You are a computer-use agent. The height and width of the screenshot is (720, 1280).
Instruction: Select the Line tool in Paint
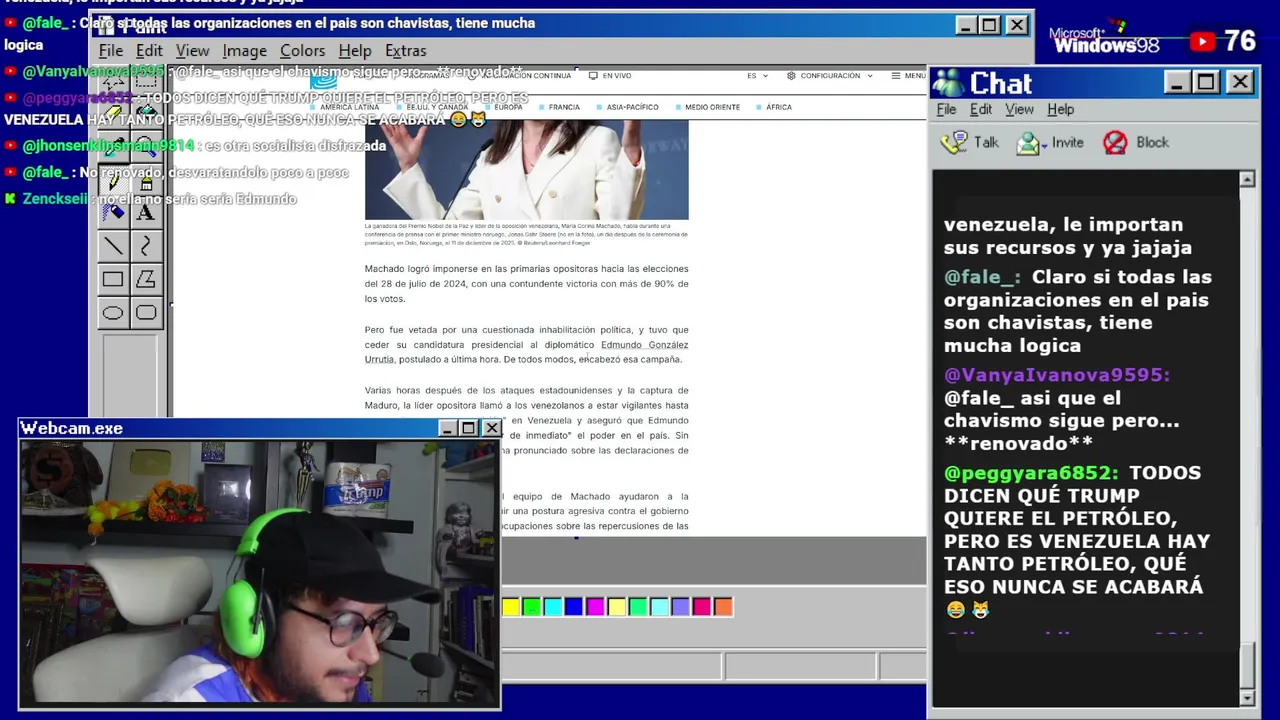[113, 246]
